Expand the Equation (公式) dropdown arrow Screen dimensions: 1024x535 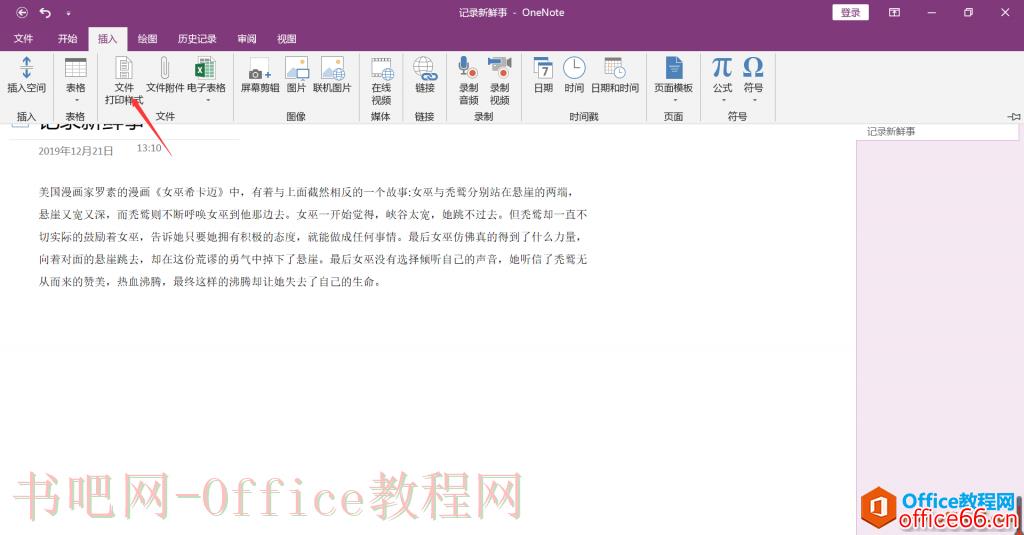coord(723,101)
